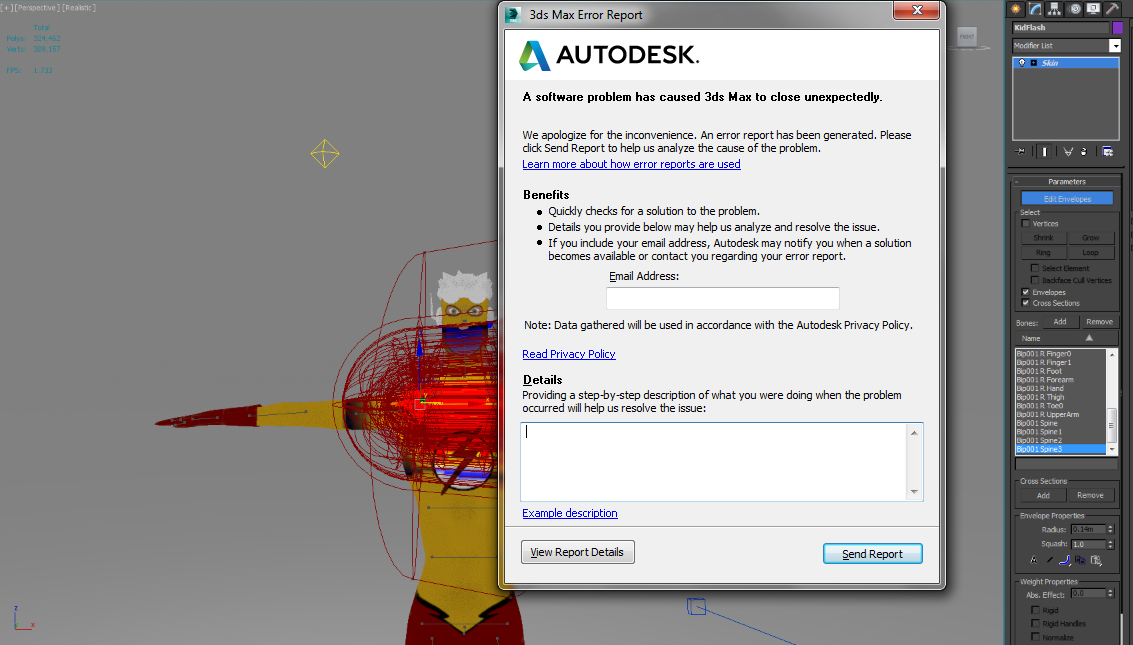Select Bip001 R UpperArm in bone list
The width and height of the screenshot is (1133, 645).
click(1061, 415)
